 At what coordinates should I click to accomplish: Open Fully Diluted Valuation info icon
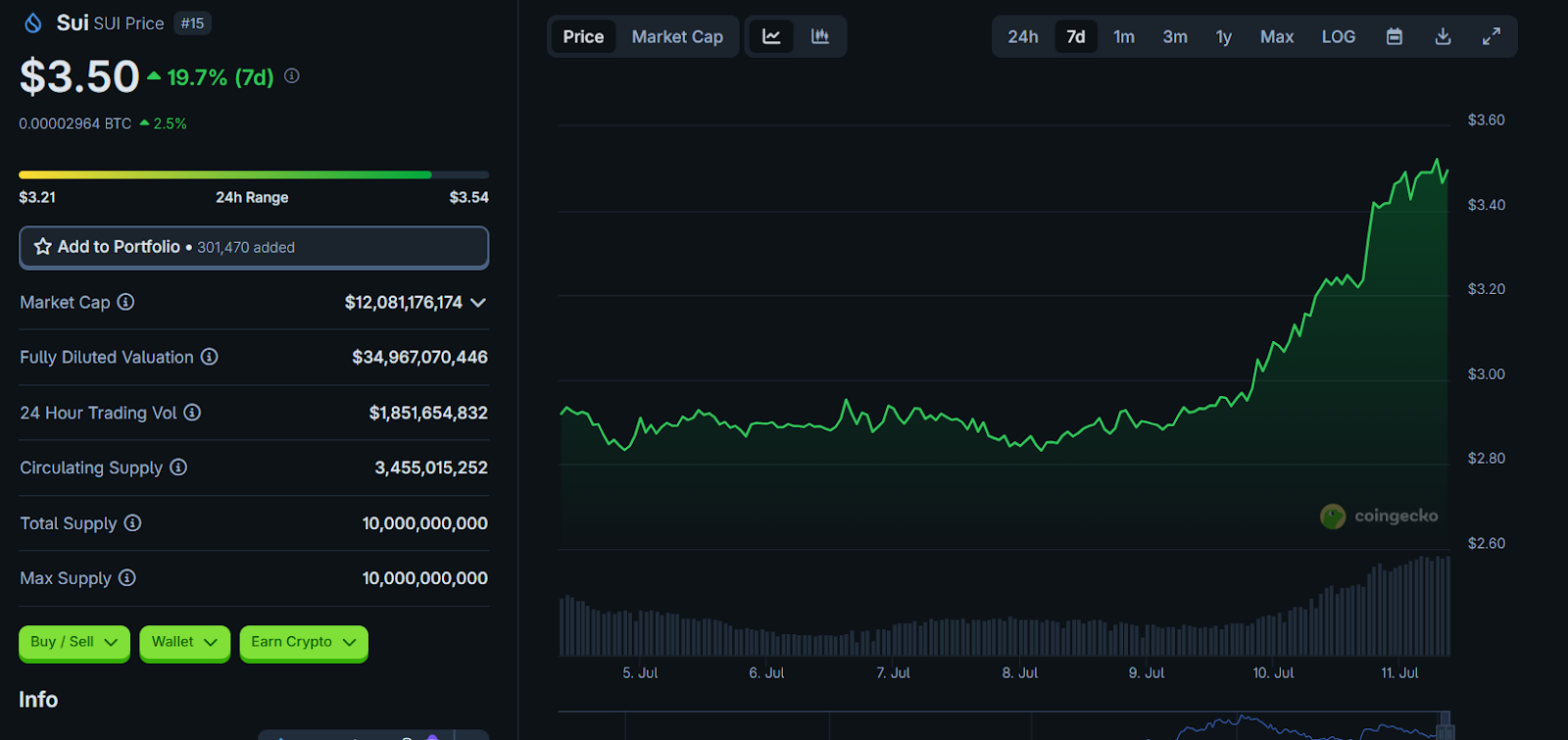point(210,357)
